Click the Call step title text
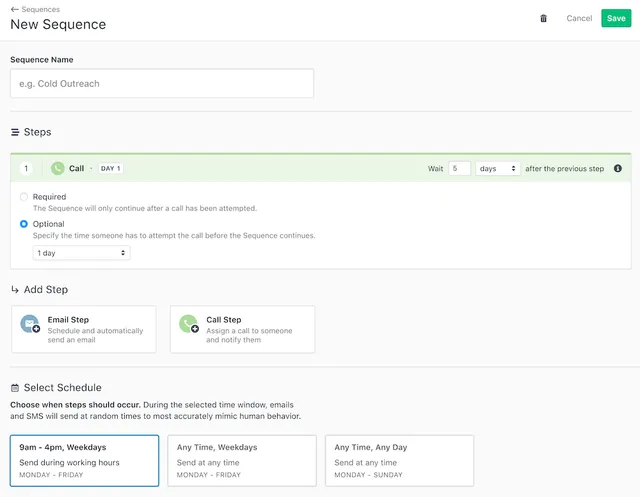This screenshot has width=640, height=497. pyautogui.click(x=76, y=169)
